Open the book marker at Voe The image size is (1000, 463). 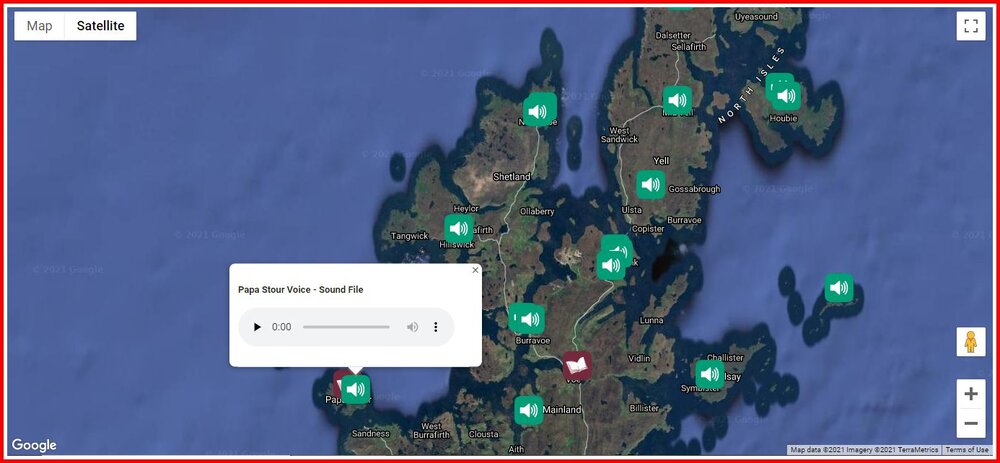pyautogui.click(x=577, y=365)
